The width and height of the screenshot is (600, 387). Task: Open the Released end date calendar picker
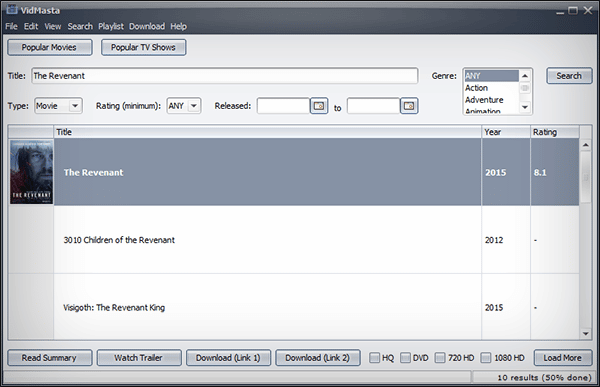[x=409, y=106]
